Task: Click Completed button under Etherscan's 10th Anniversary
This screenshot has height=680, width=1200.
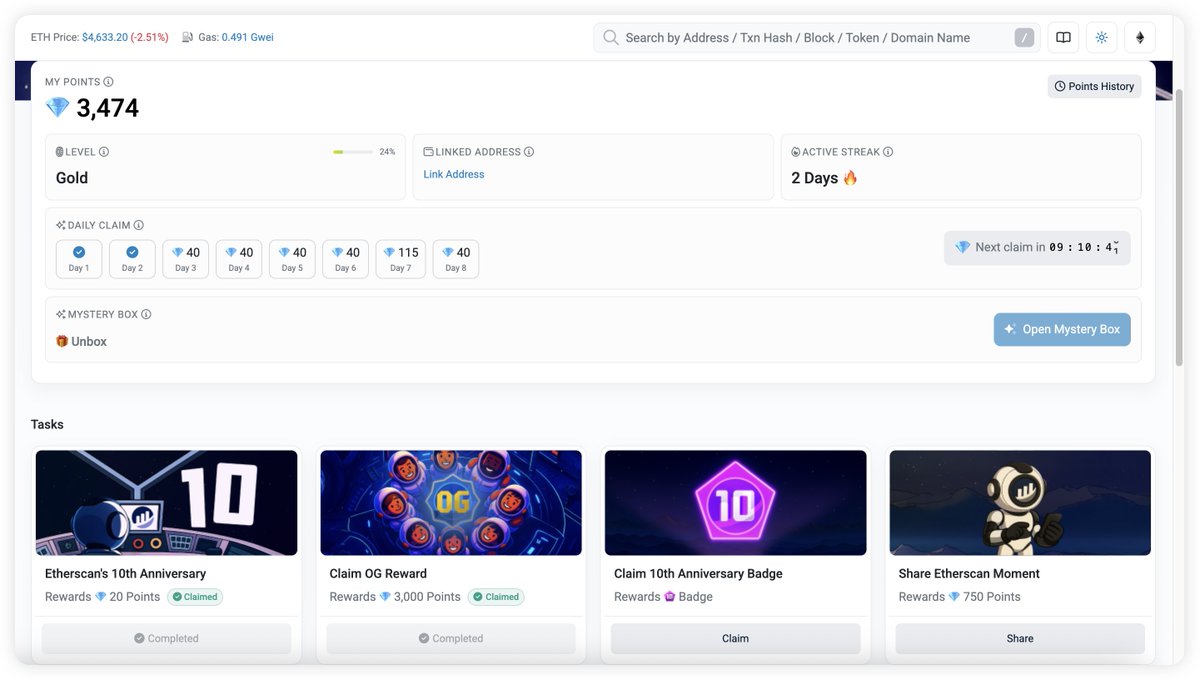Action: click(x=166, y=638)
